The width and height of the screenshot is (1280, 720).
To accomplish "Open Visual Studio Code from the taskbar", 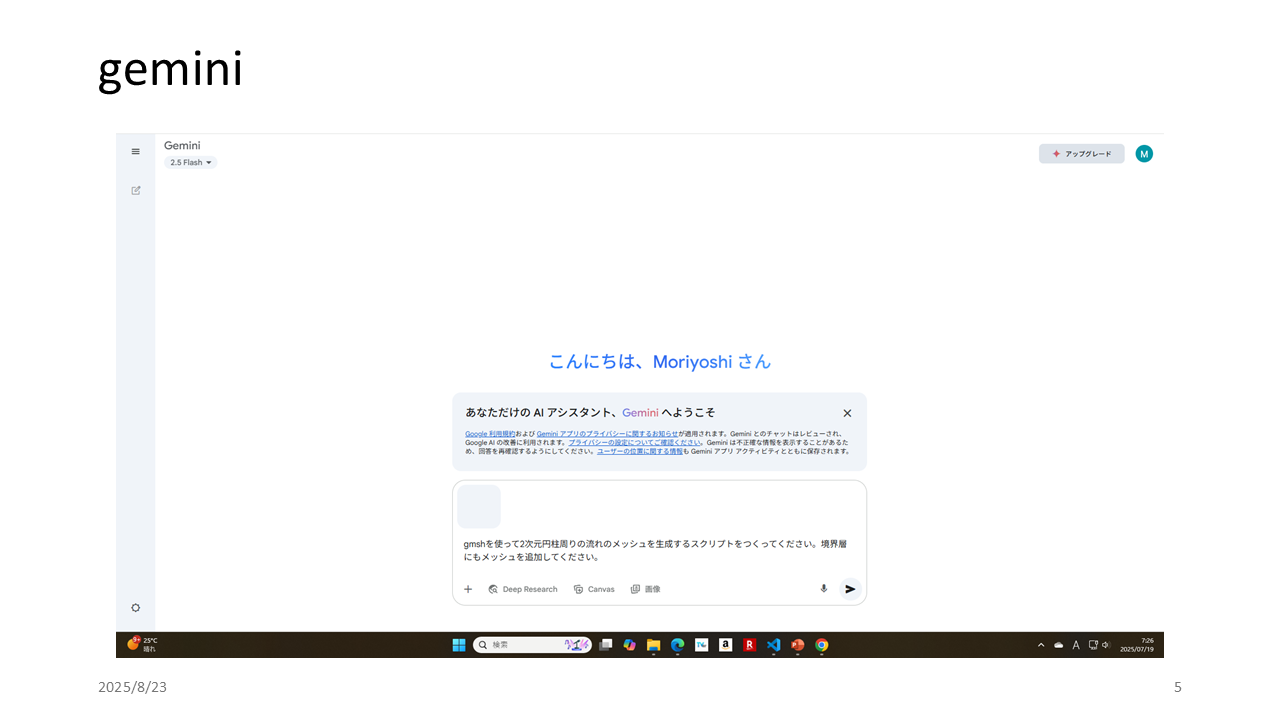I will [773, 645].
